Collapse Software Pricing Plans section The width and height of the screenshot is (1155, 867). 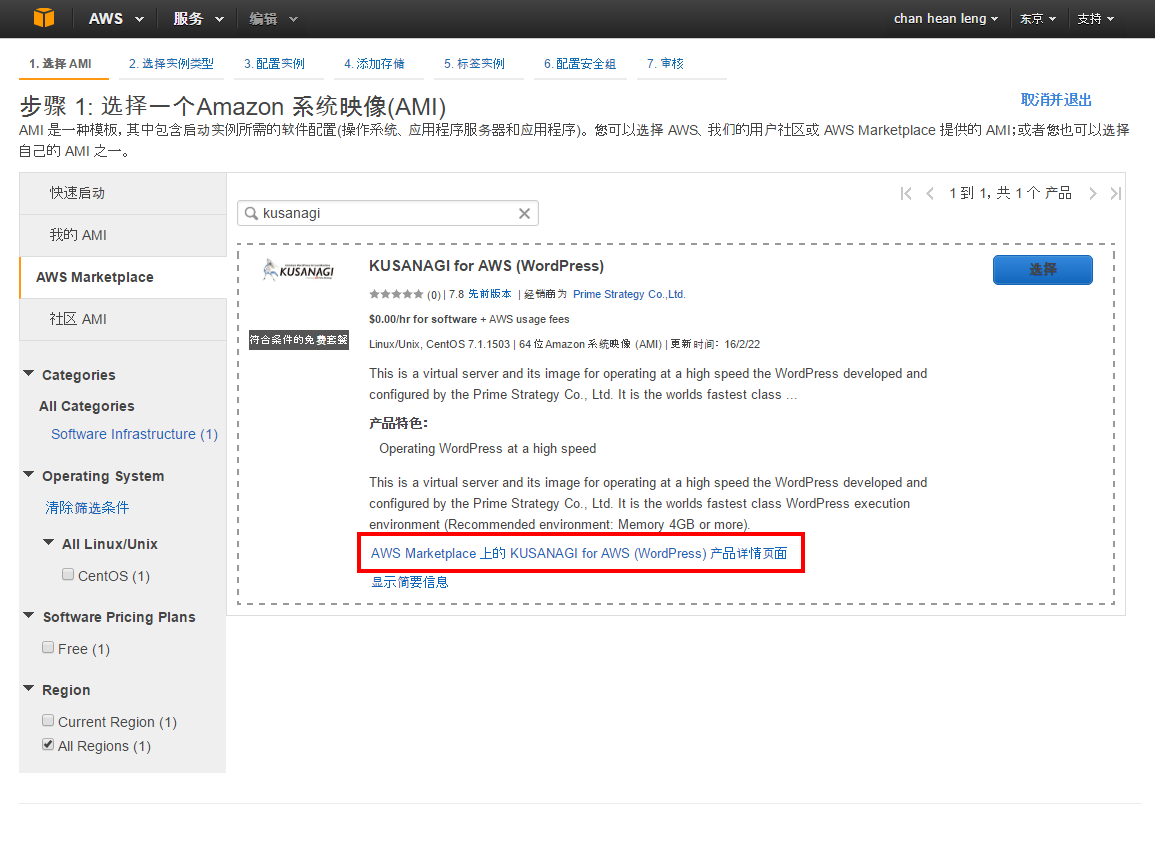click(x=29, y=615)
